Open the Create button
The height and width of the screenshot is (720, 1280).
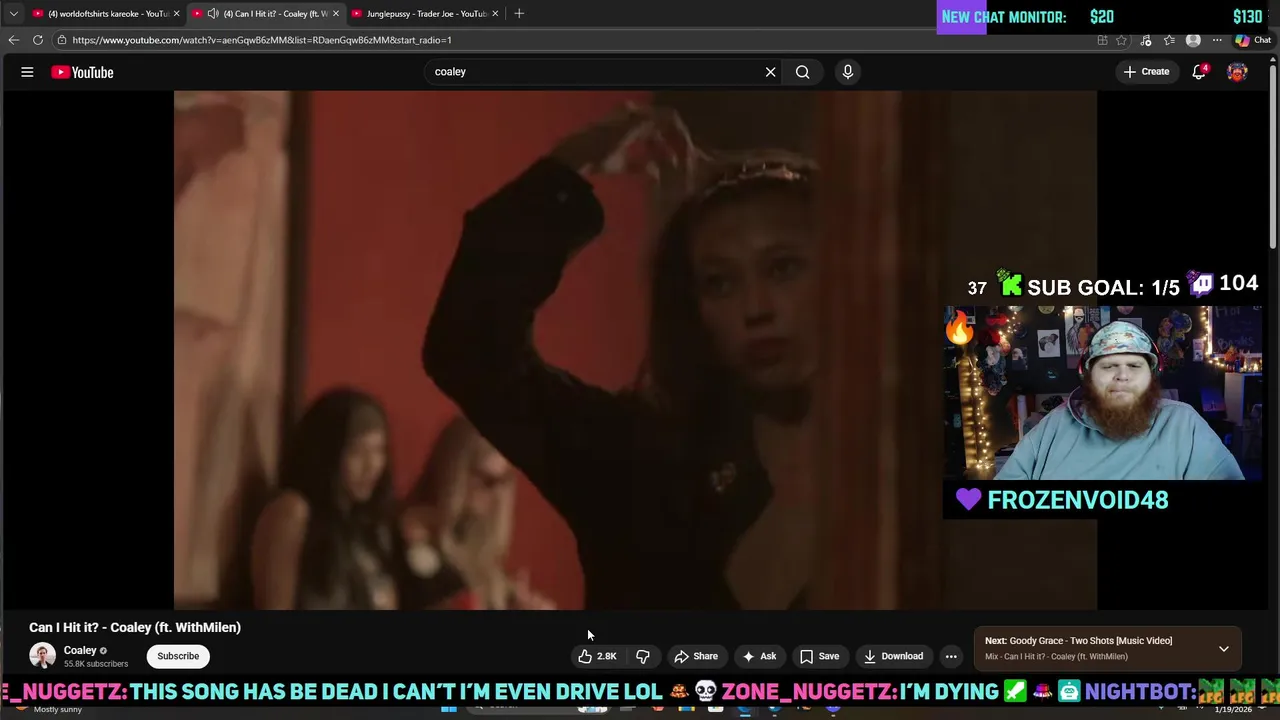pyautogui.click(x=1146, y=72)
